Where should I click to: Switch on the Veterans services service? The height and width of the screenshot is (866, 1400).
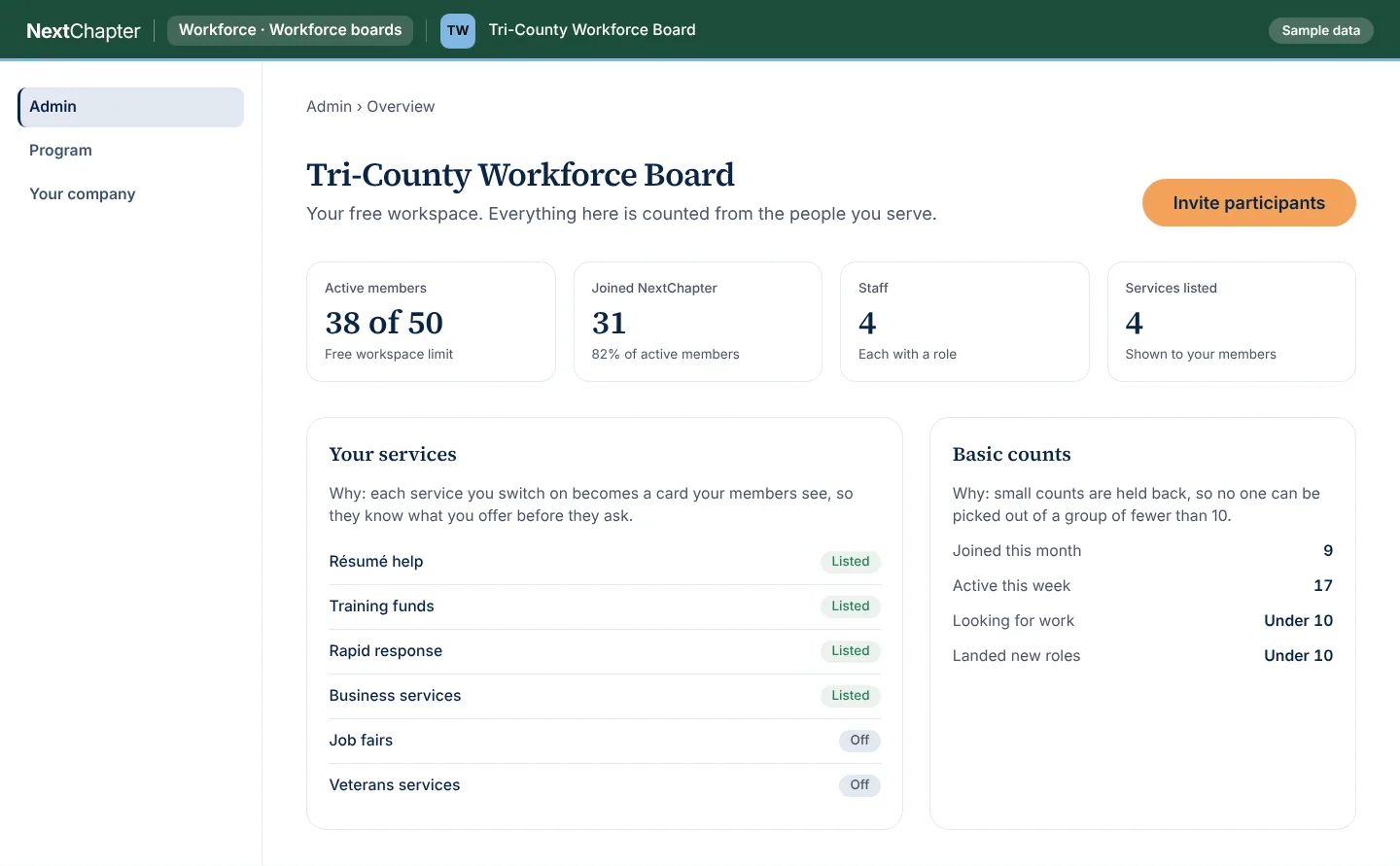[x=859, y=785]
